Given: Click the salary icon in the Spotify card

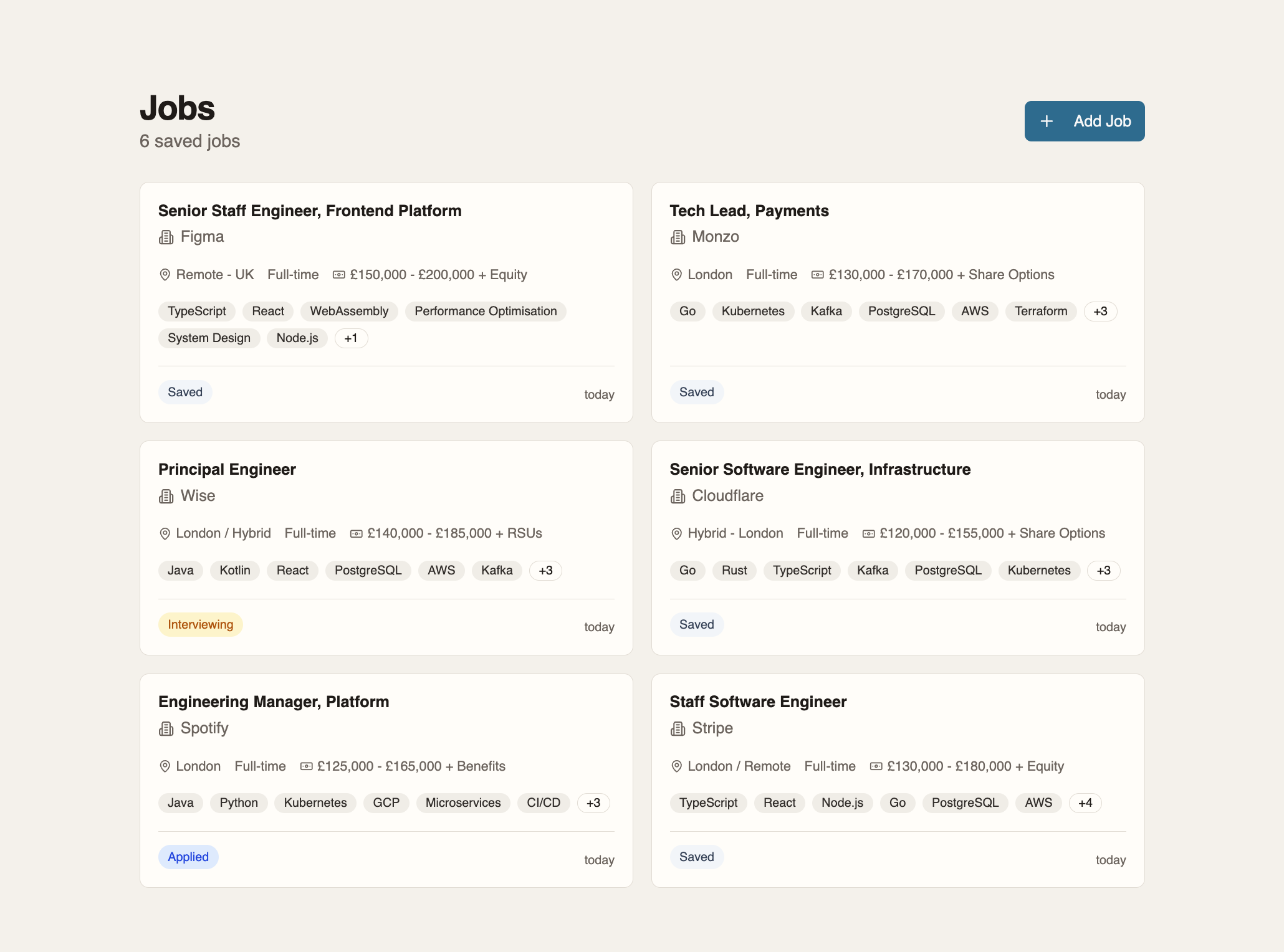Looking at the screenshot, I should [306, 766].
